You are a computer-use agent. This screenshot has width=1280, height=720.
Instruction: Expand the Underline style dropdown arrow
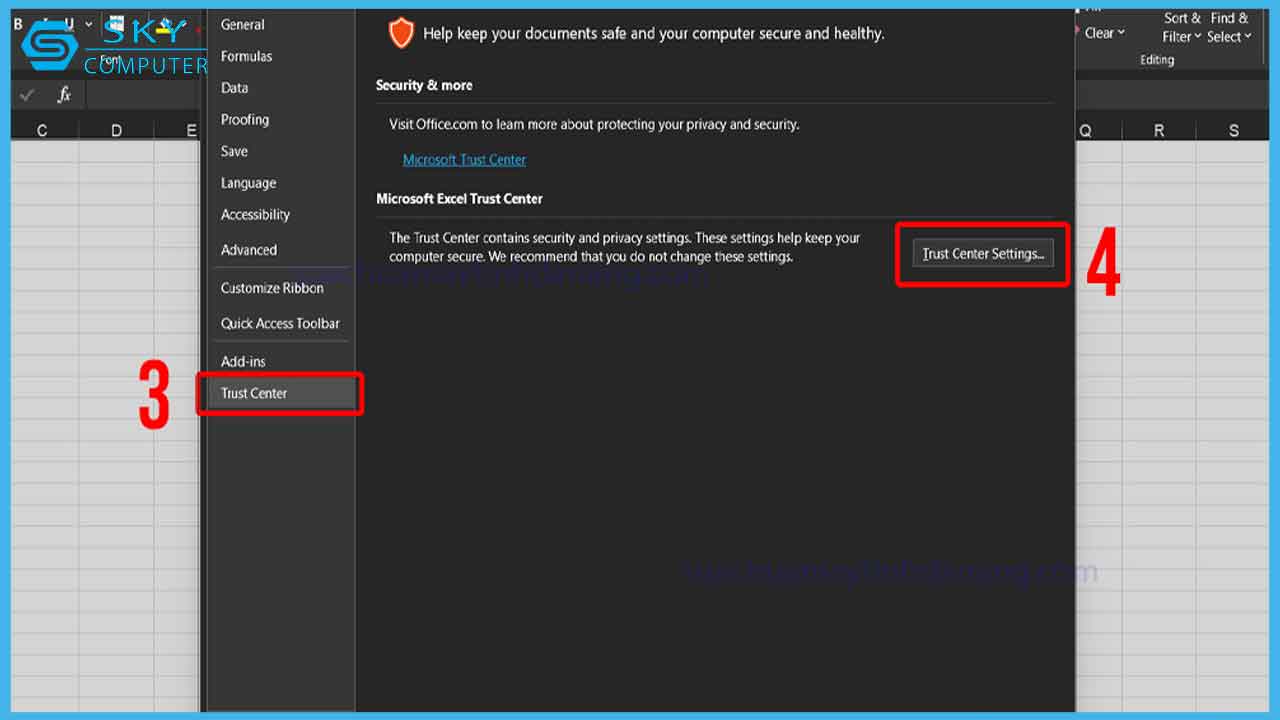[89, 24]
